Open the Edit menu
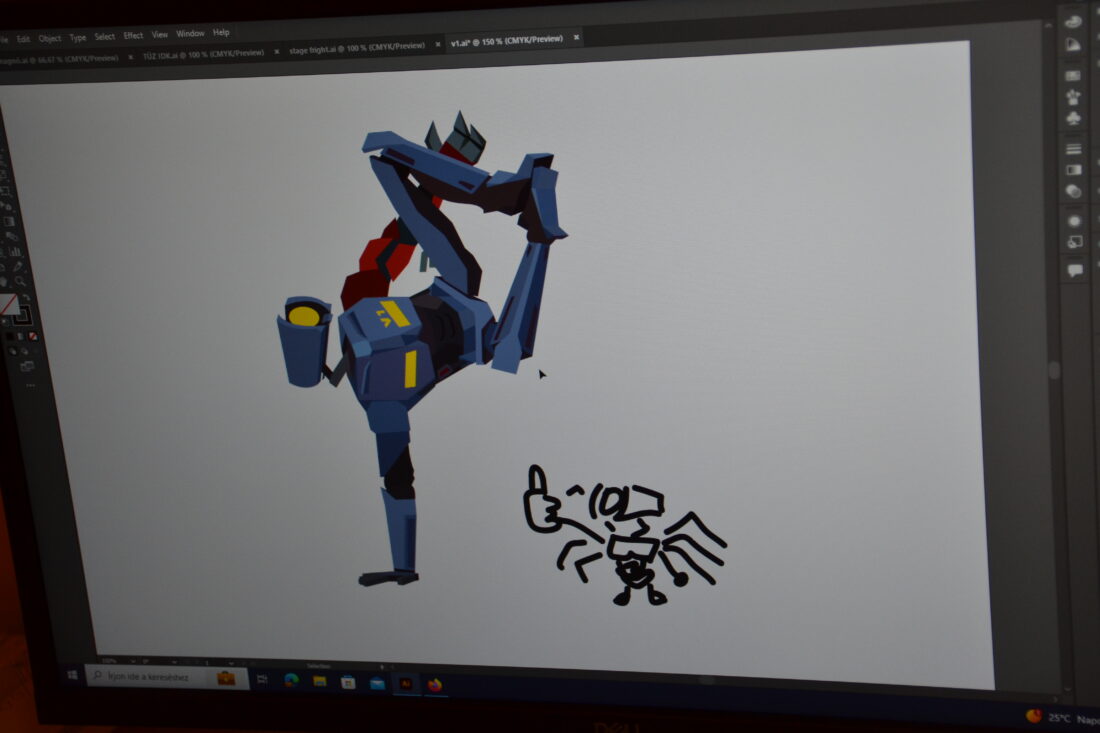 pos(23,39)
